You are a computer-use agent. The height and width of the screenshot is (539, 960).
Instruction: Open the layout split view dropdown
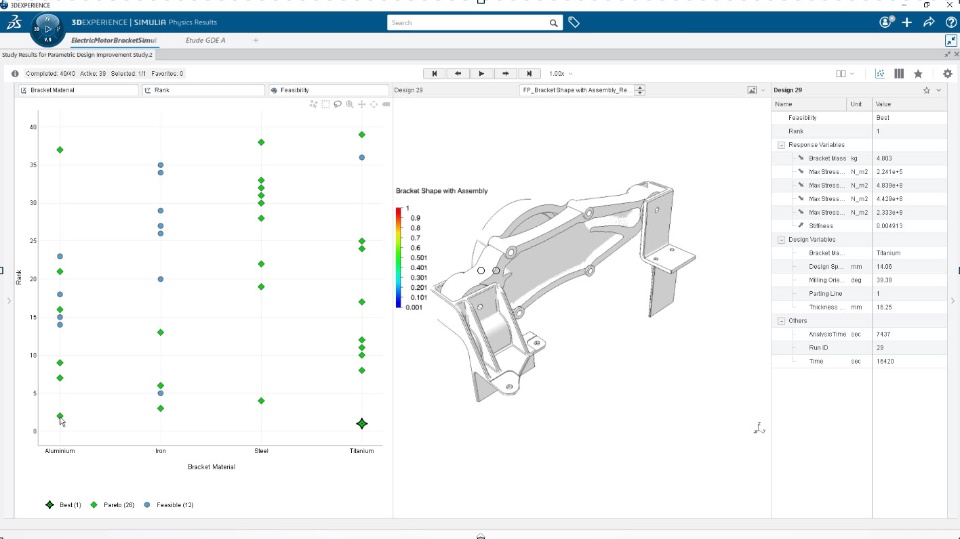pyautogui.click(x=845, y=74)
